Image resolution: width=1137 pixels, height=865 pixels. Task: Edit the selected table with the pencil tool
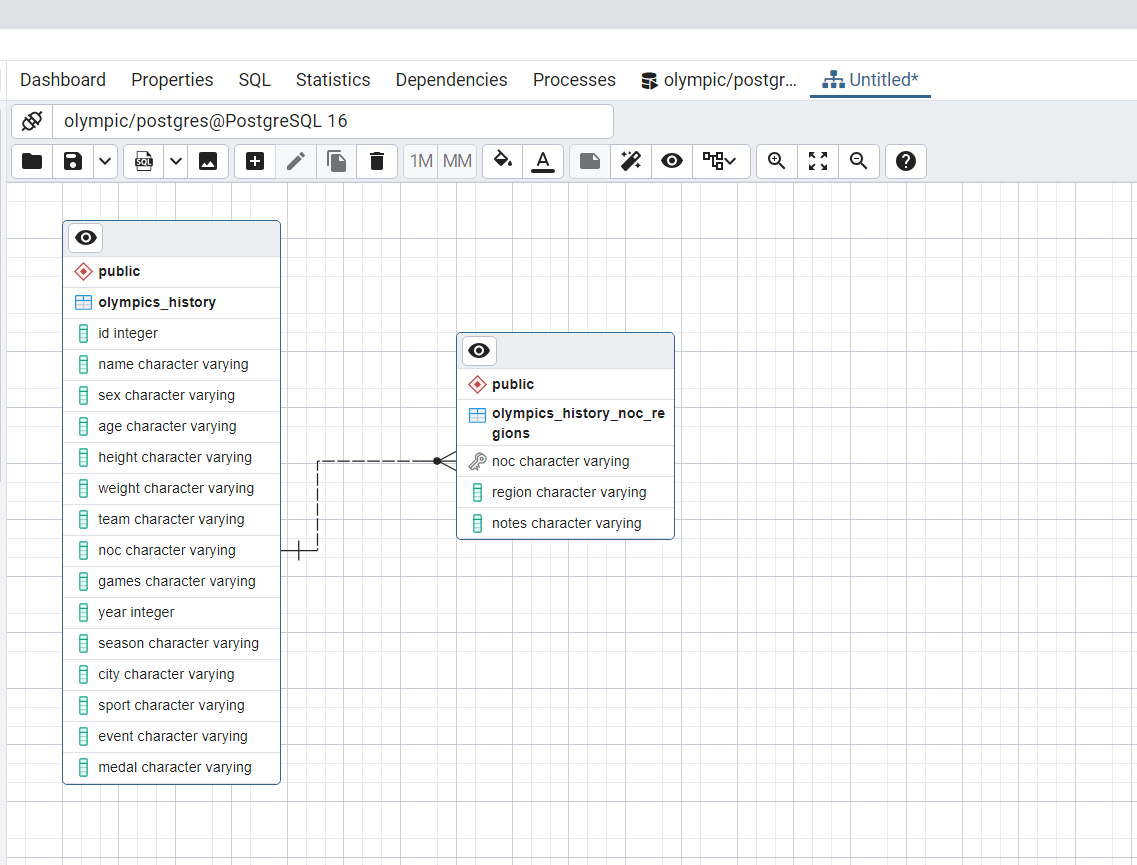pyautogui.click(x=295, y=161)
